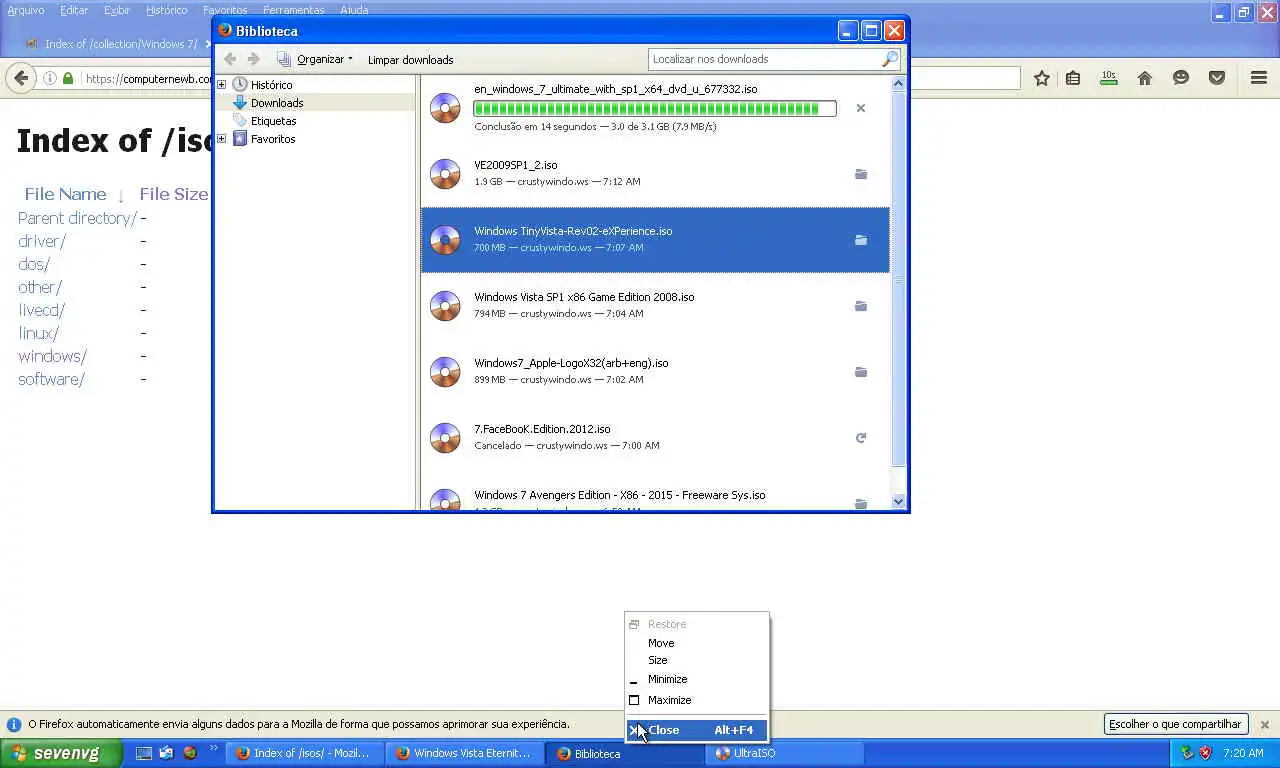Open the Arquivo menu

[26, 10]
